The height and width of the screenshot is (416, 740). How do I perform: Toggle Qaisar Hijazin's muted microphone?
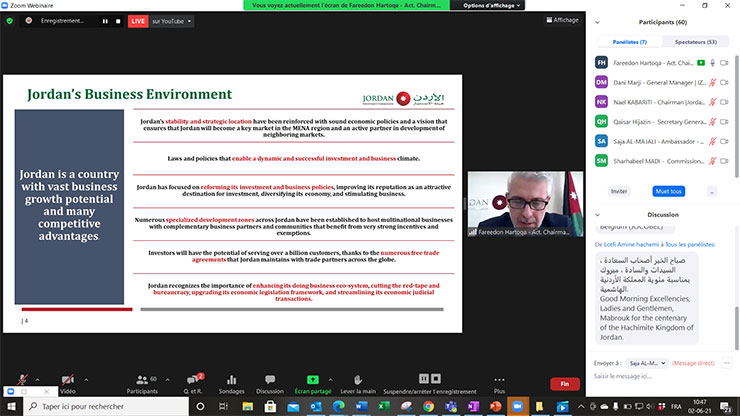[x=713, y=122]
